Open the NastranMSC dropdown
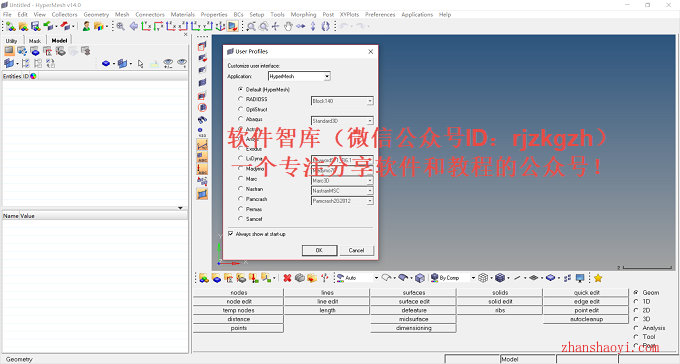This screenshot has width=680, height=364. pos(342,190)
